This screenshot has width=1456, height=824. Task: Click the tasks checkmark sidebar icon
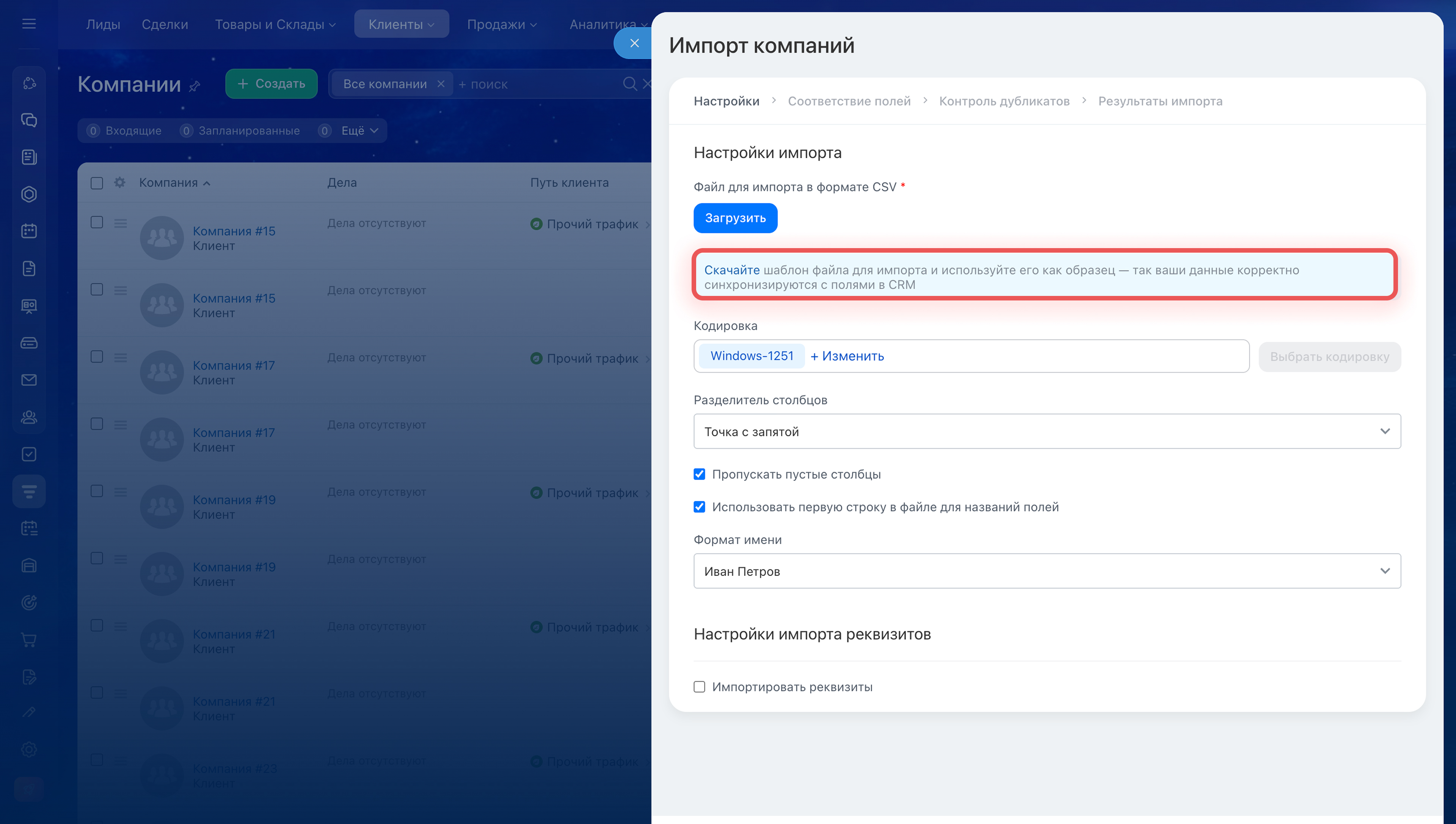[29, 454]
